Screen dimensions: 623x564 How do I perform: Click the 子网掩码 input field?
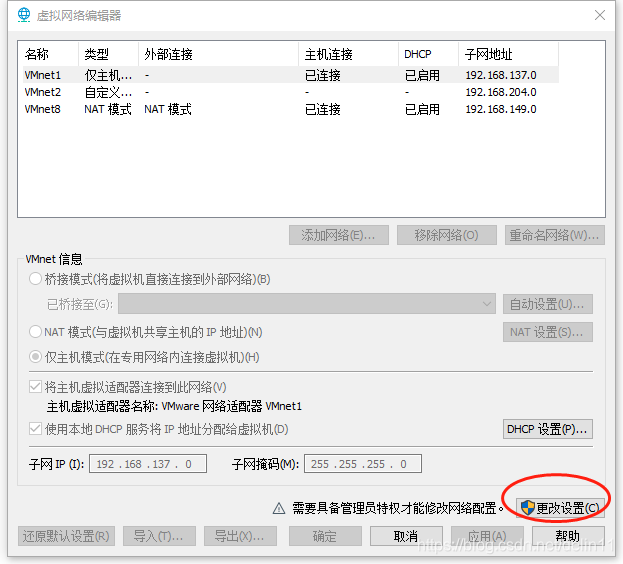pos(363,464)
